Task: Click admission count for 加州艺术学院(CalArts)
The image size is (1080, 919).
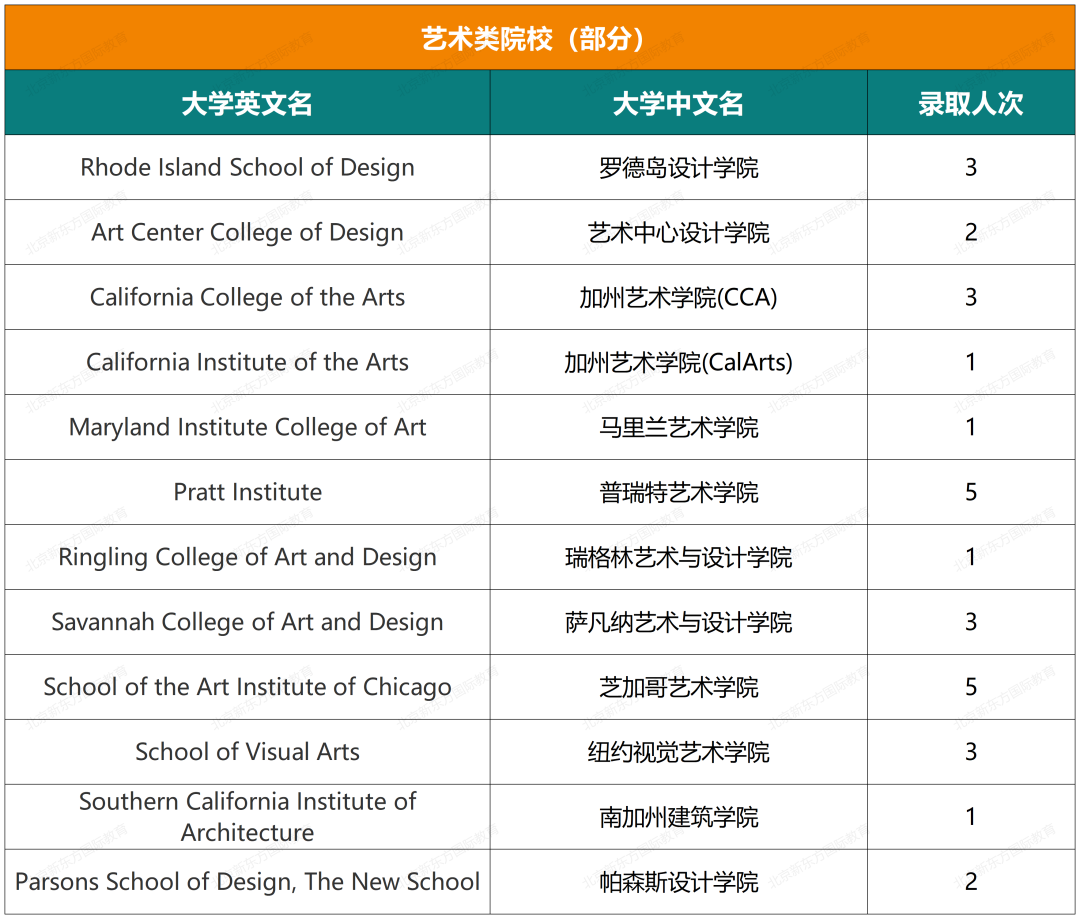Action: pyautogui.click(x=970, y=362)
